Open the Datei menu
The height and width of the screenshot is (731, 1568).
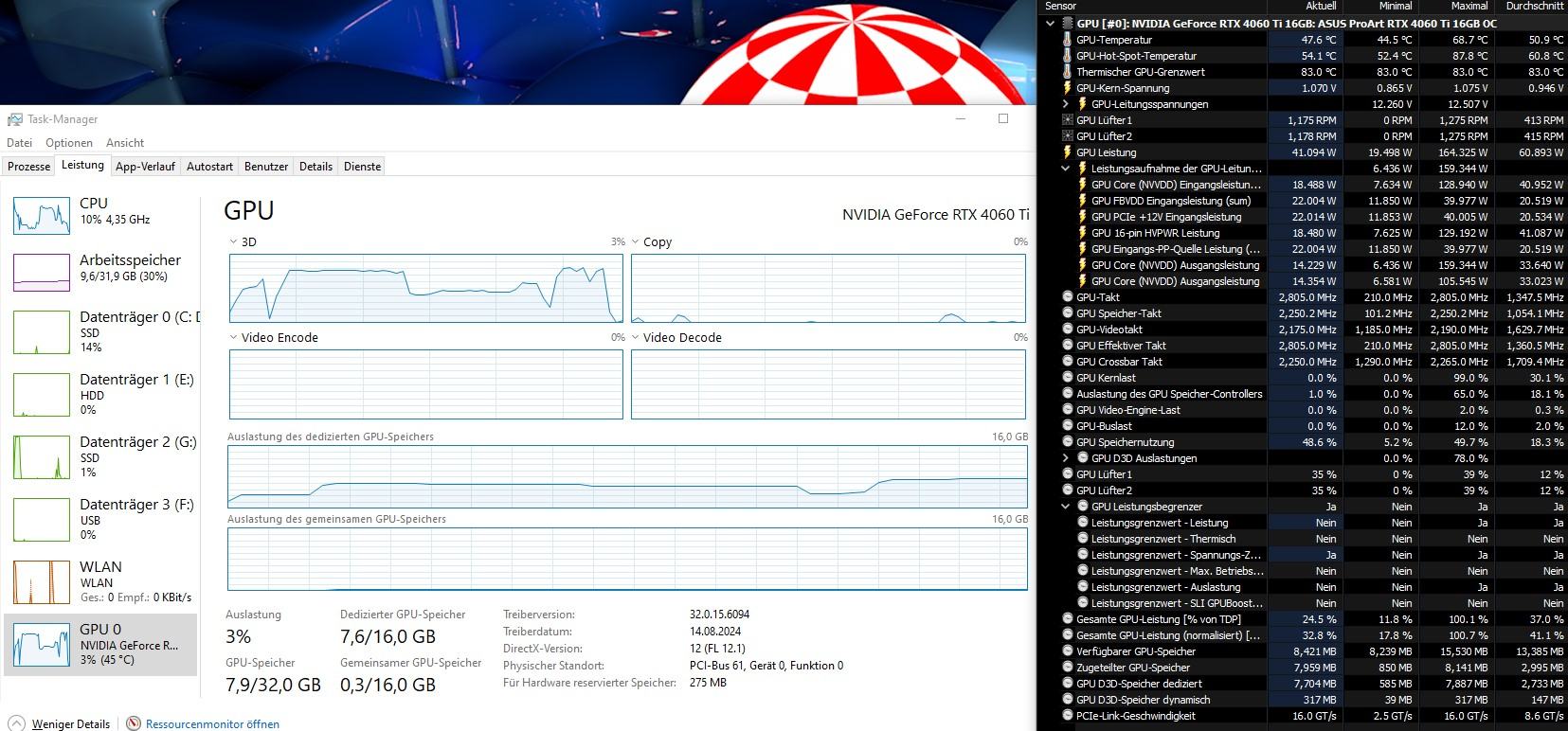coord(20,143)
